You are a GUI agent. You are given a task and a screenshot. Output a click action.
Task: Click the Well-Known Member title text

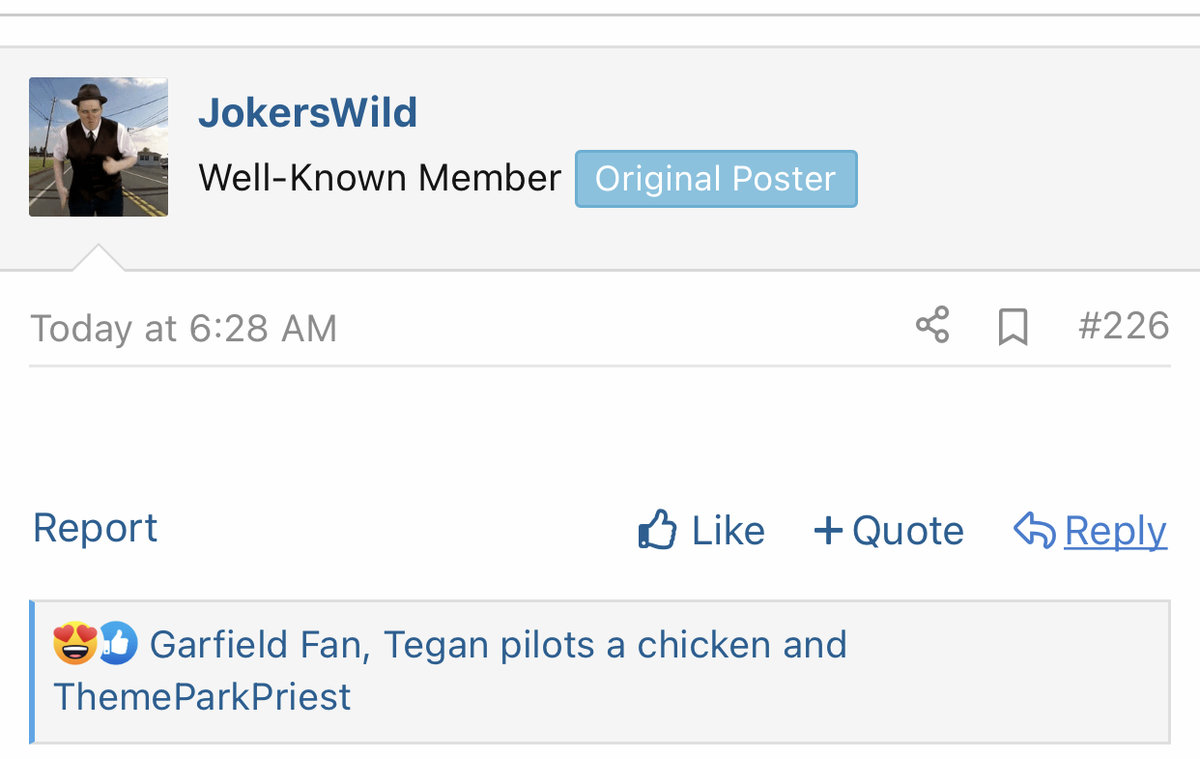(x=380, y=178)
